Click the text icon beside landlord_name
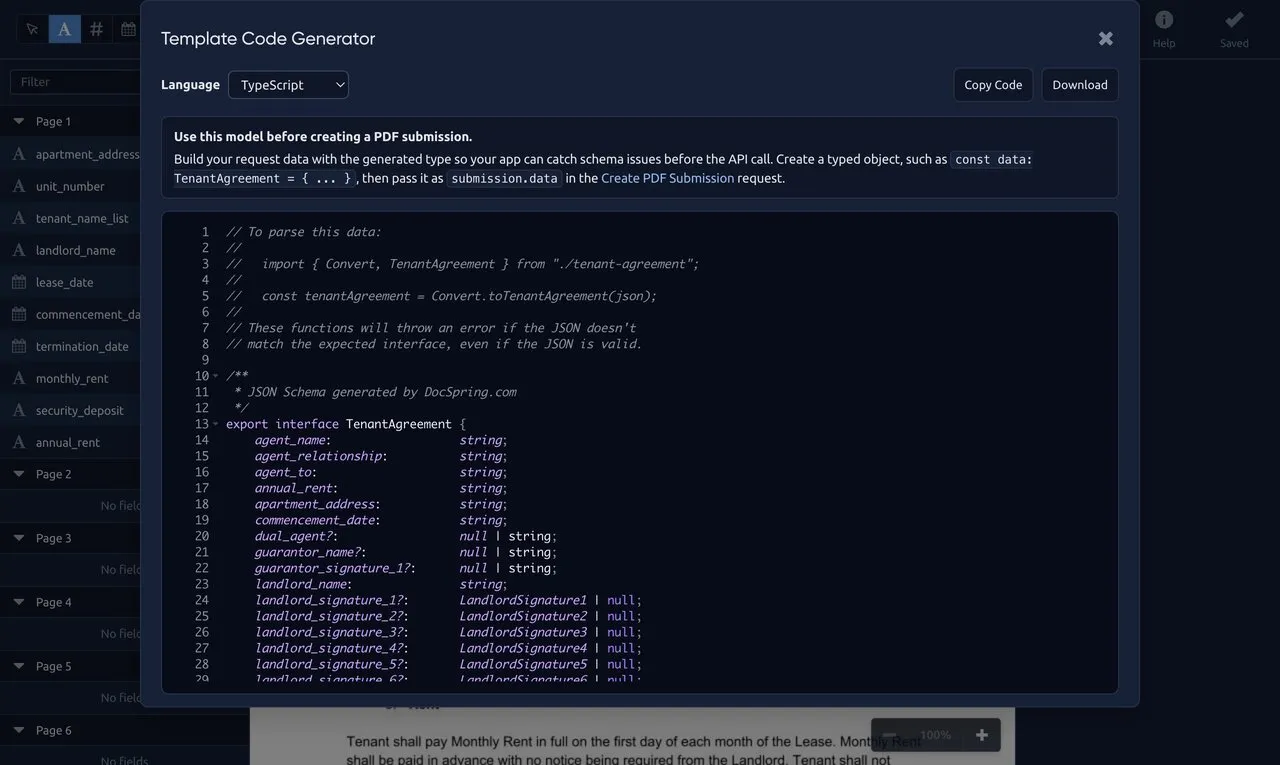The width and height of the screenshot is (1280, 765). tap(19, 250)
